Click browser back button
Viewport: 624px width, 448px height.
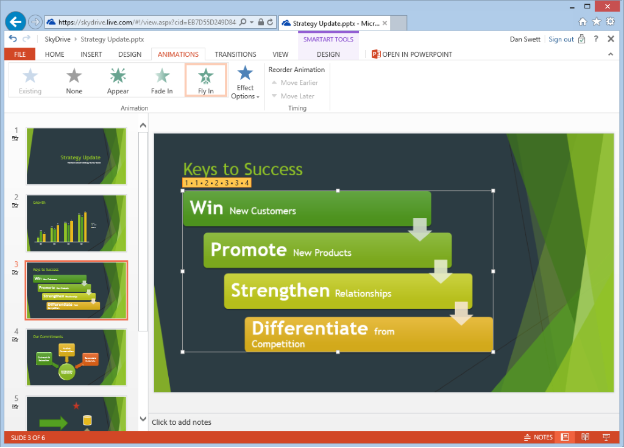pyautogui.click(x=15, y=20)
